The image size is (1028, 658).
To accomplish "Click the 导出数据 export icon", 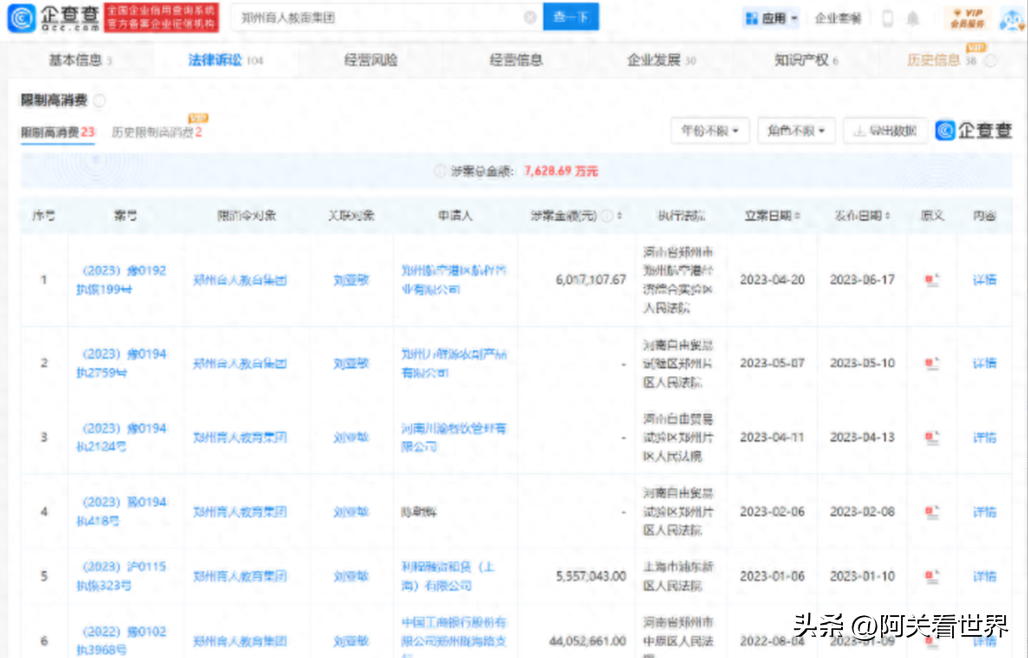I will 885,131.
